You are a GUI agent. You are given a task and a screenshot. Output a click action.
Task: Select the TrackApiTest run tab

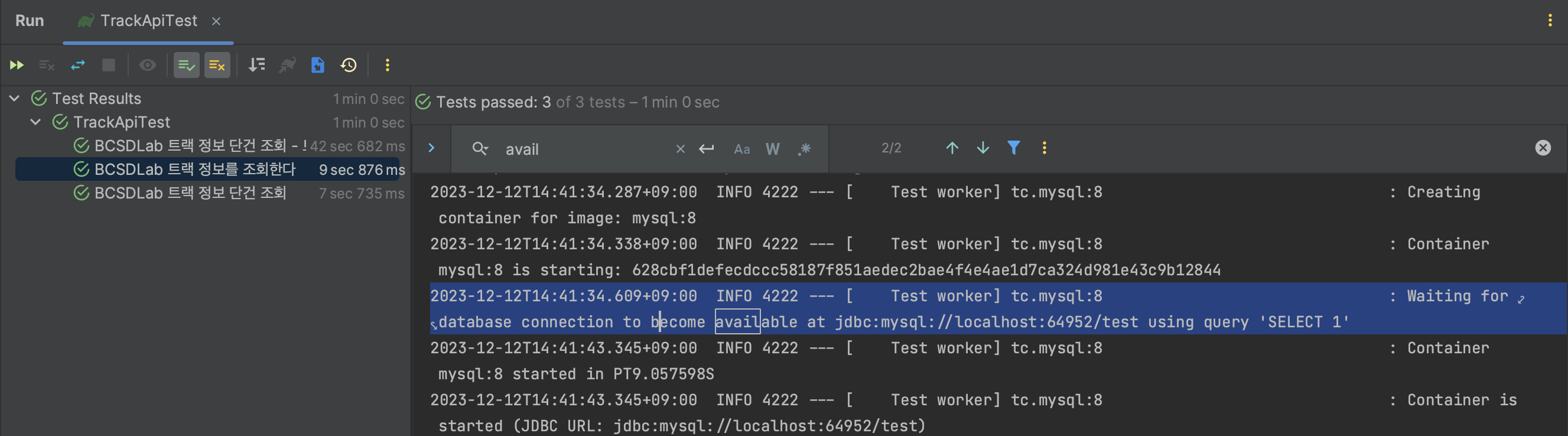(x=148, y=21)
